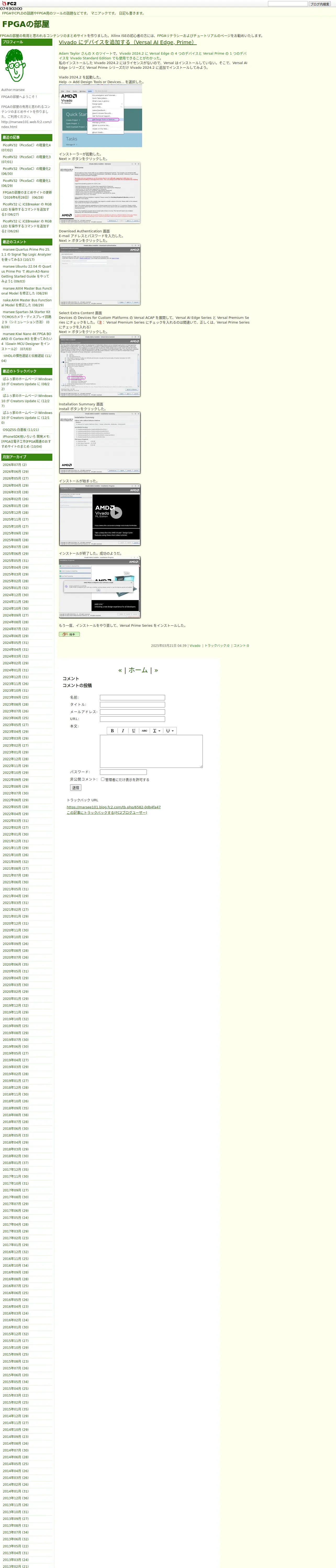Submit the comment with 送信 button
Viewport: 336px width, 1568px height.
coord(76,788)
